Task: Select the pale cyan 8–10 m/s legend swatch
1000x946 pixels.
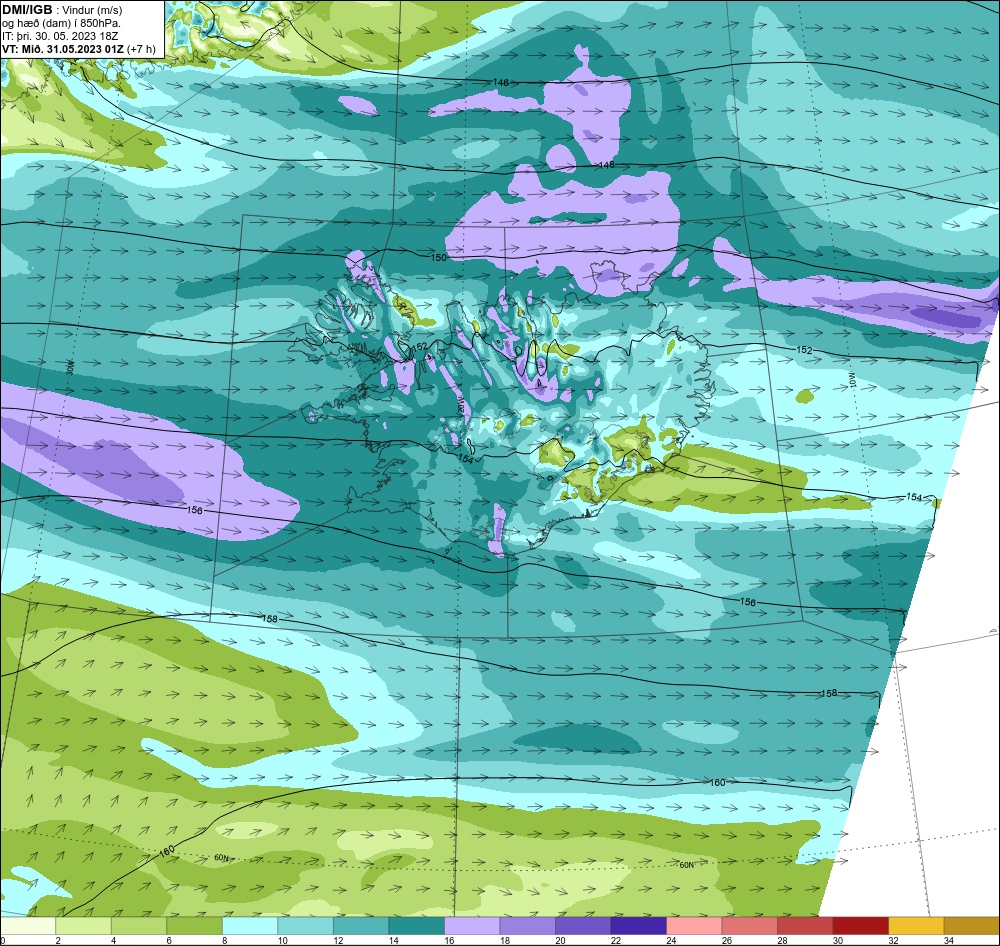Action: pyautogui.click(x=250, y=926)
